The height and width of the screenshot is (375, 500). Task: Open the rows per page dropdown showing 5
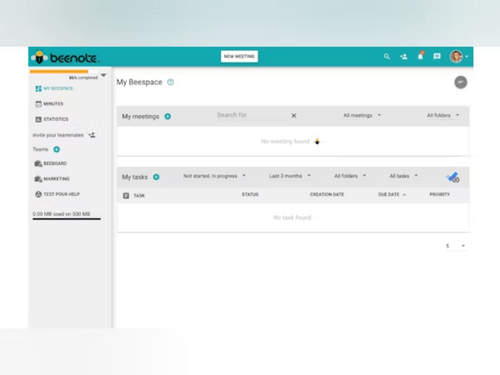pos(455,246)
